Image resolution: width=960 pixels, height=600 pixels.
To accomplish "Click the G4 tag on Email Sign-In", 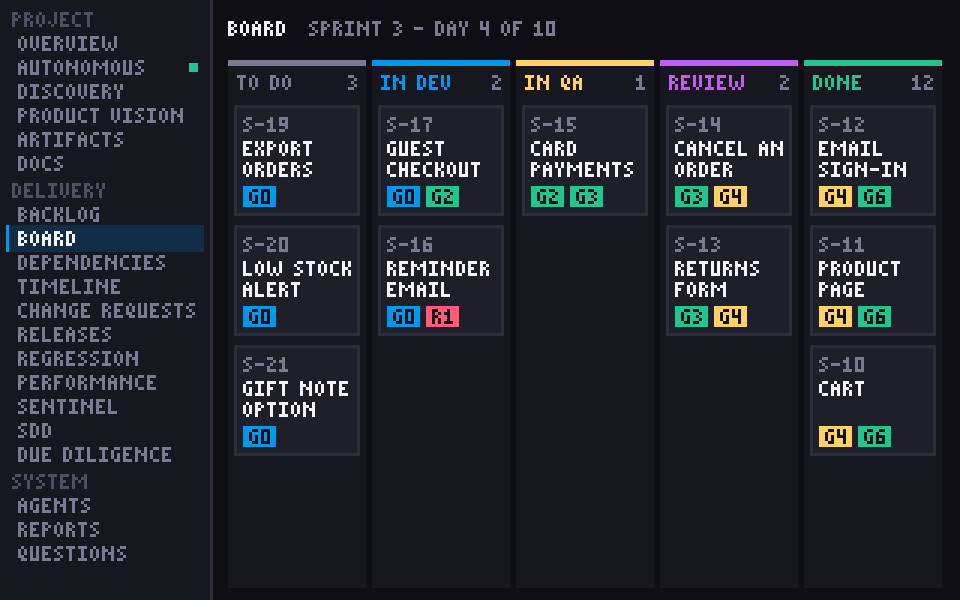I will [835, 197].
